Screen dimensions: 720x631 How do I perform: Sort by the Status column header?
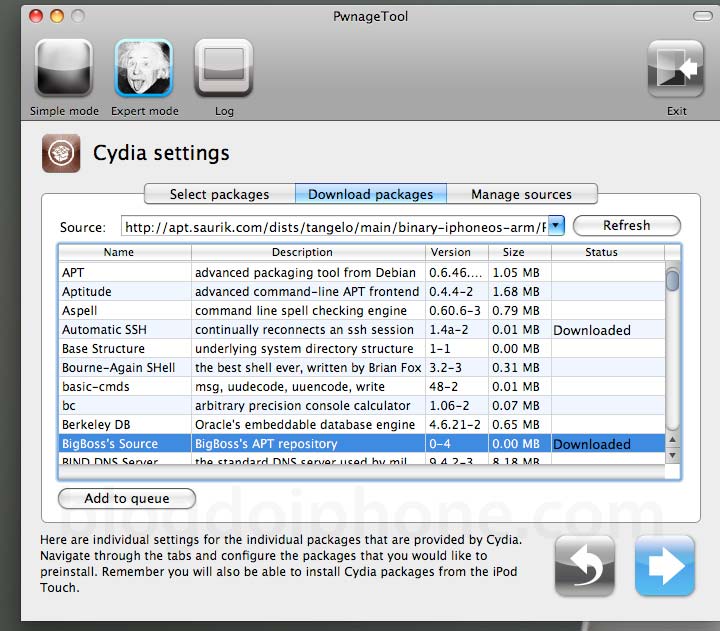(x=608, y=252)
